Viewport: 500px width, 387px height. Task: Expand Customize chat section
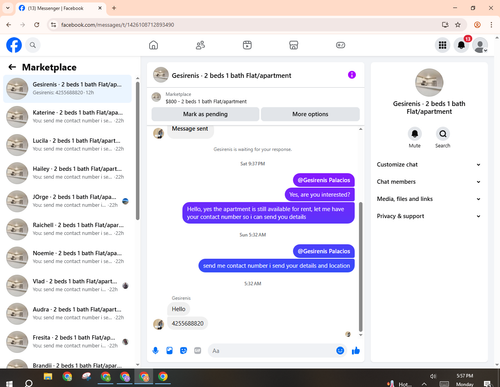(x=429, y=164)
